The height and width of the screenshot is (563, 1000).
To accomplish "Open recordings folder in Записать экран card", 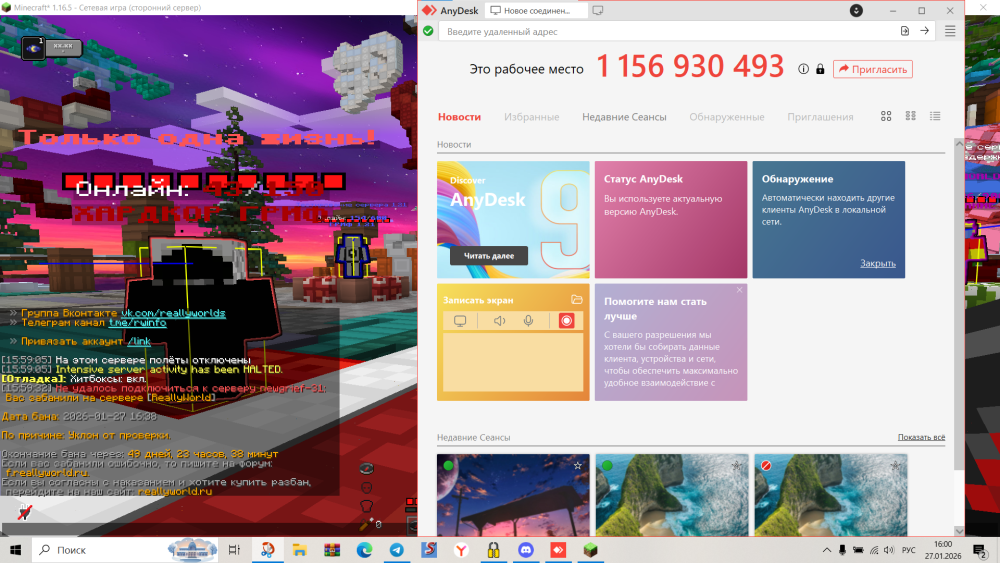I will [577, 299].
